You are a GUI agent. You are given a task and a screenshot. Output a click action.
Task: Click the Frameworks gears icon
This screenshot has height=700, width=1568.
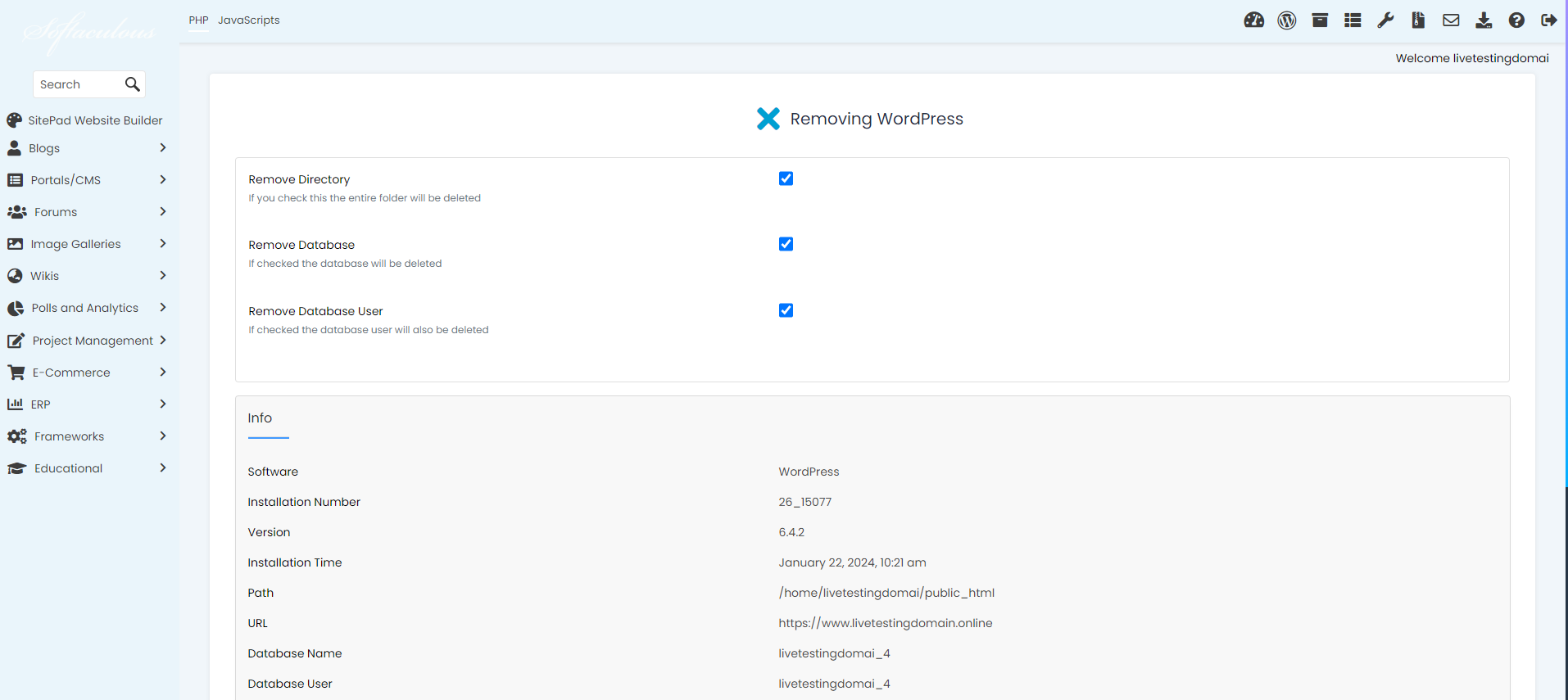coord(16,436)
